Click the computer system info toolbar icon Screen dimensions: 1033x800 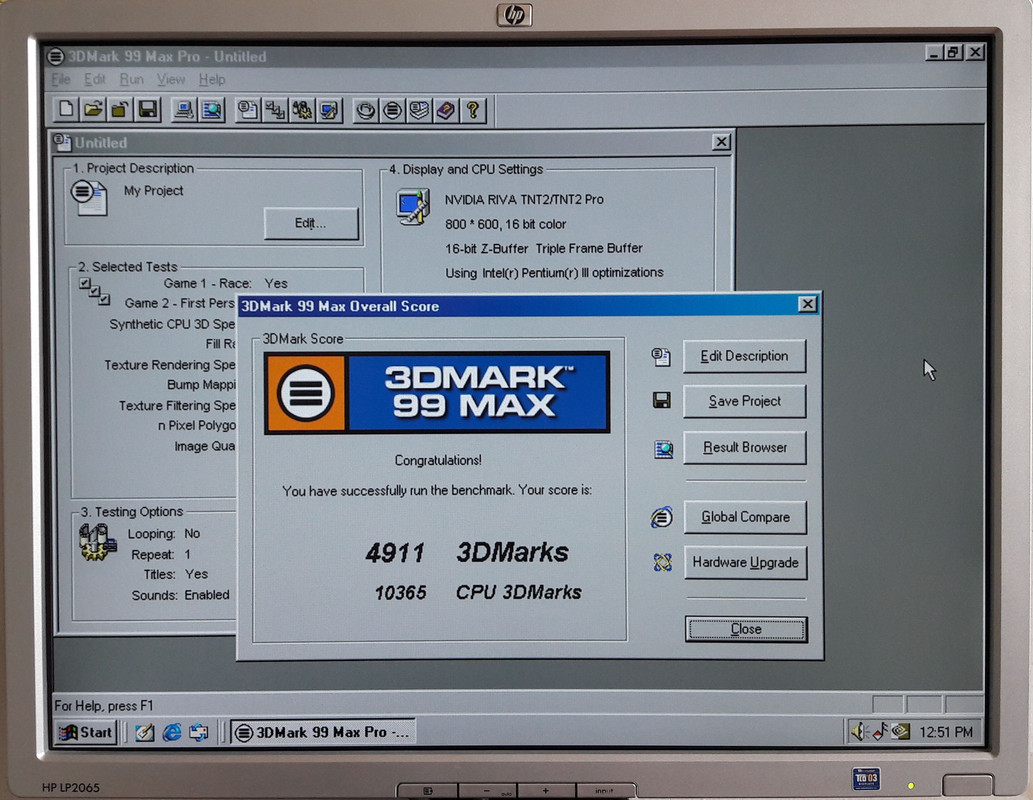click(184, 109)
